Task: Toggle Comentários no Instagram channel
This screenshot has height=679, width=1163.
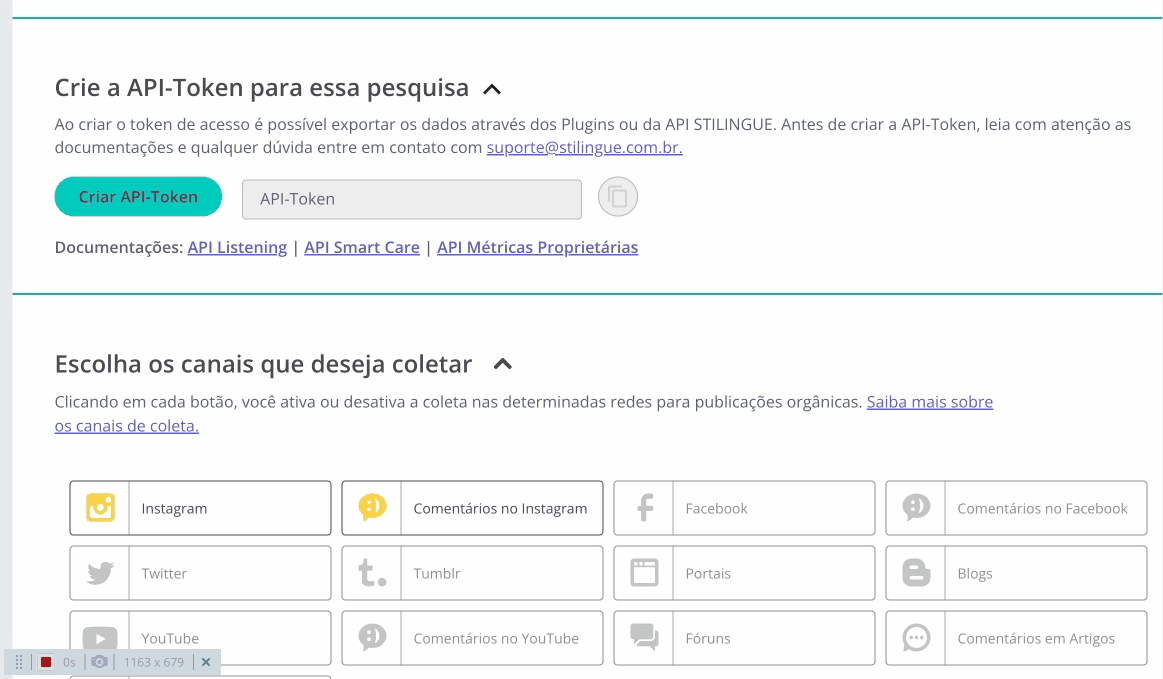Action: (472, 508)
